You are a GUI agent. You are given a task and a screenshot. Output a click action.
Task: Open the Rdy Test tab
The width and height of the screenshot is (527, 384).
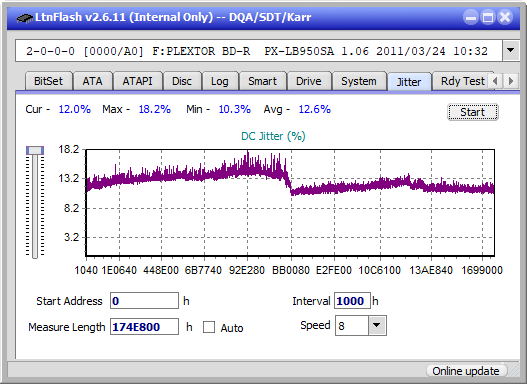[x=462, y=81]
